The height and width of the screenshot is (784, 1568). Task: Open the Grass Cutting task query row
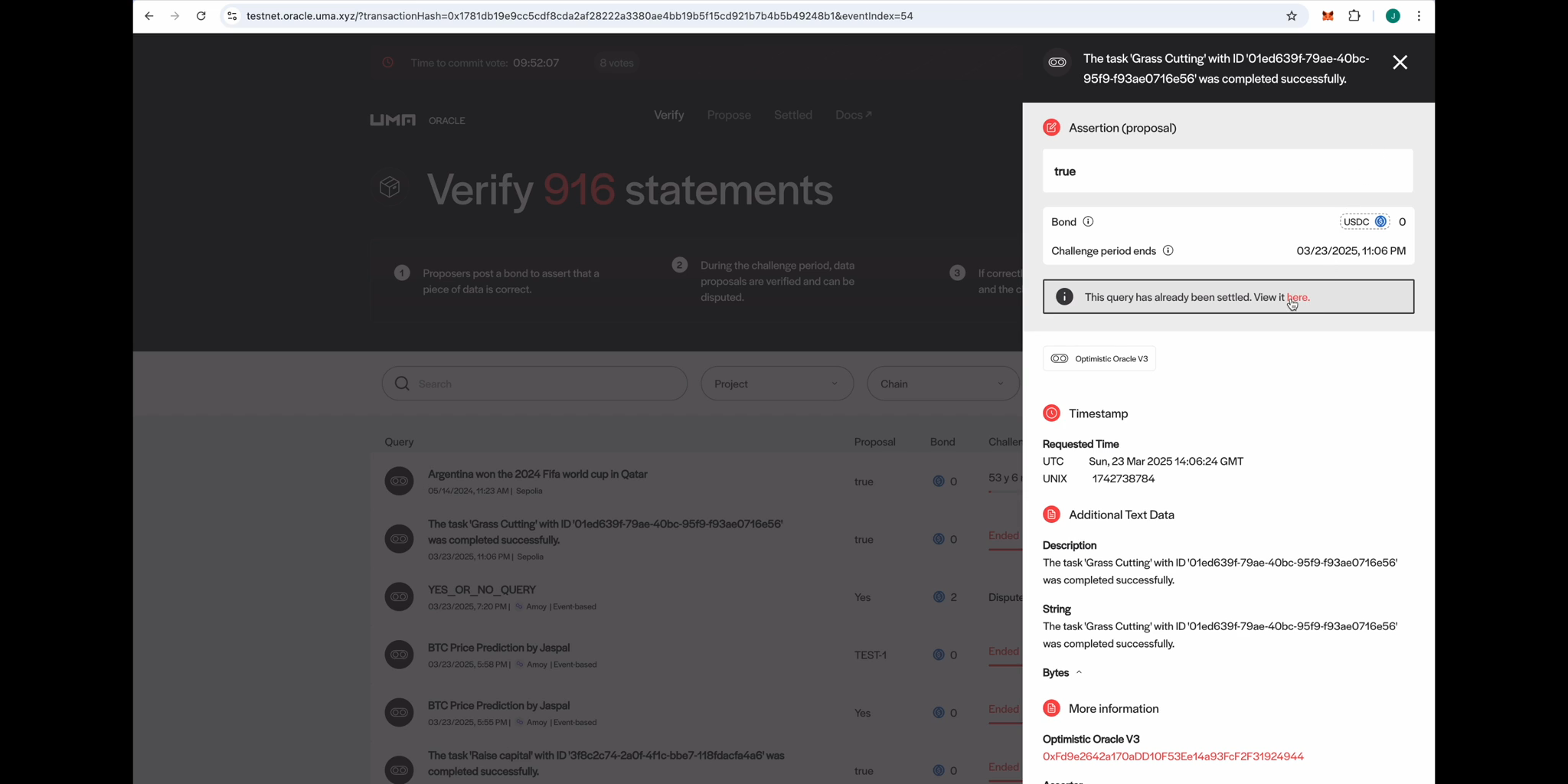697,539
